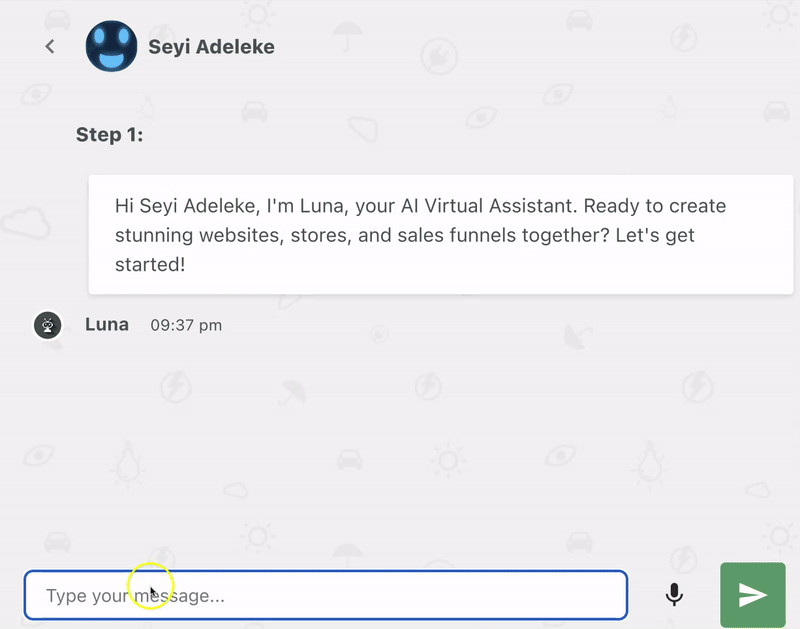Go back using the left chevron arrow
This screenshot has width=800, height=629.
click(x=49, y=46)
